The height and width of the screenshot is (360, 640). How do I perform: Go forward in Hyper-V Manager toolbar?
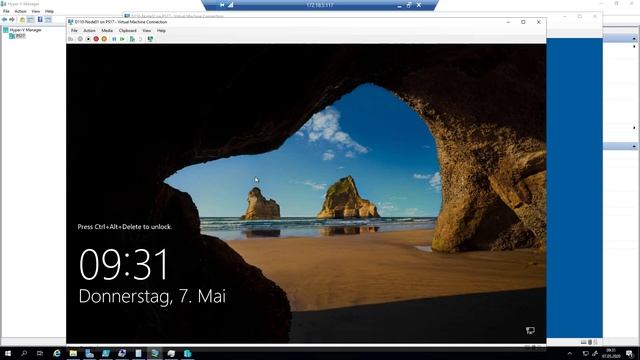[12, 20]
